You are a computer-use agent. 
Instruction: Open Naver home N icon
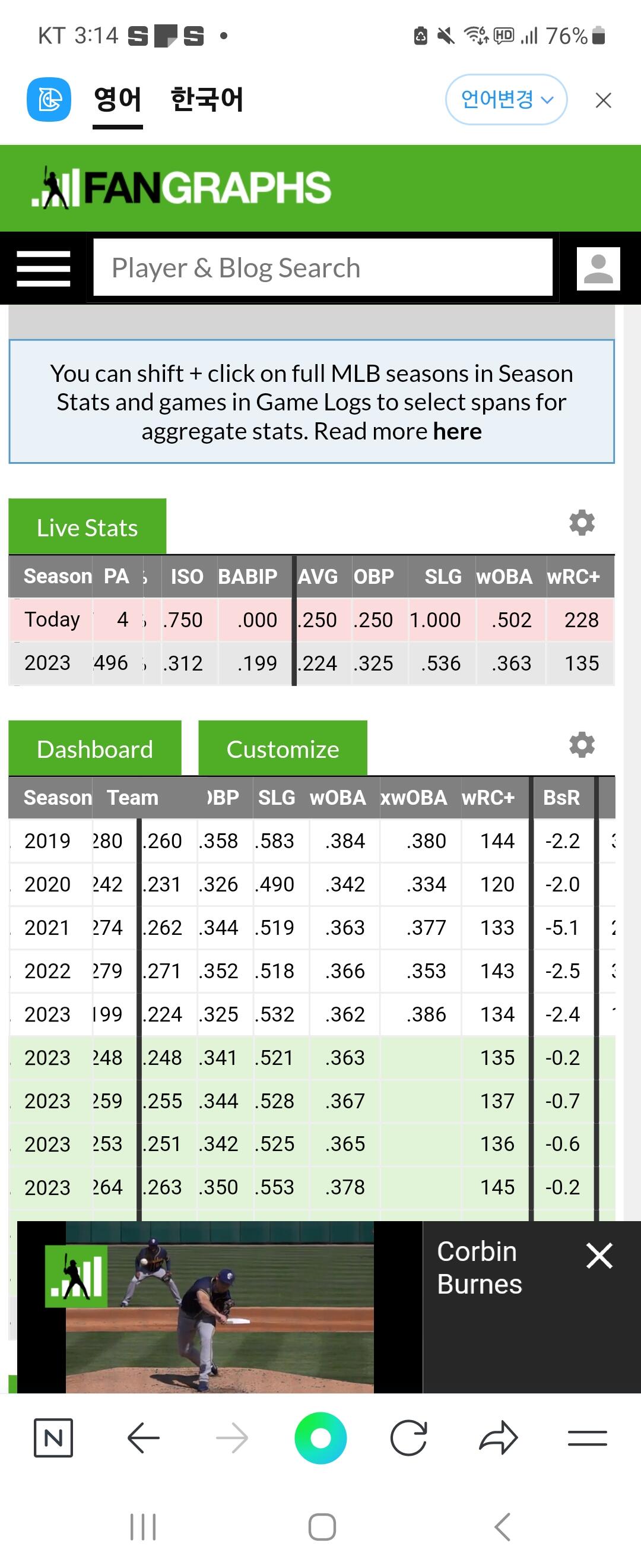[53, 1438]
